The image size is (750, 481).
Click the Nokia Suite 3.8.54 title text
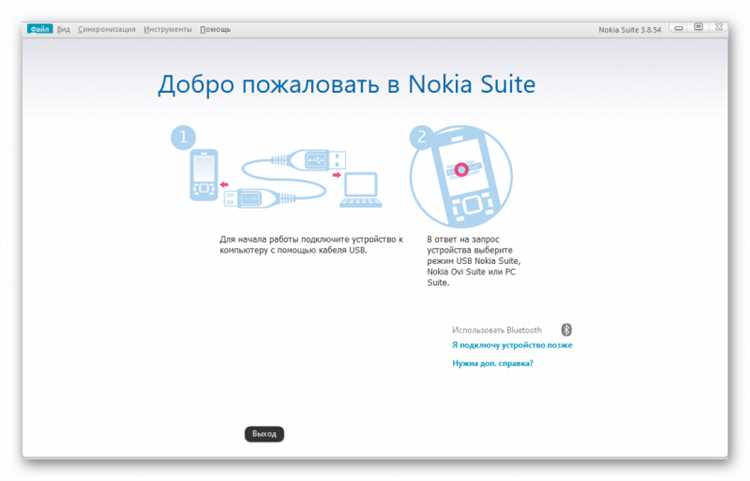click(x=629, y=30)
